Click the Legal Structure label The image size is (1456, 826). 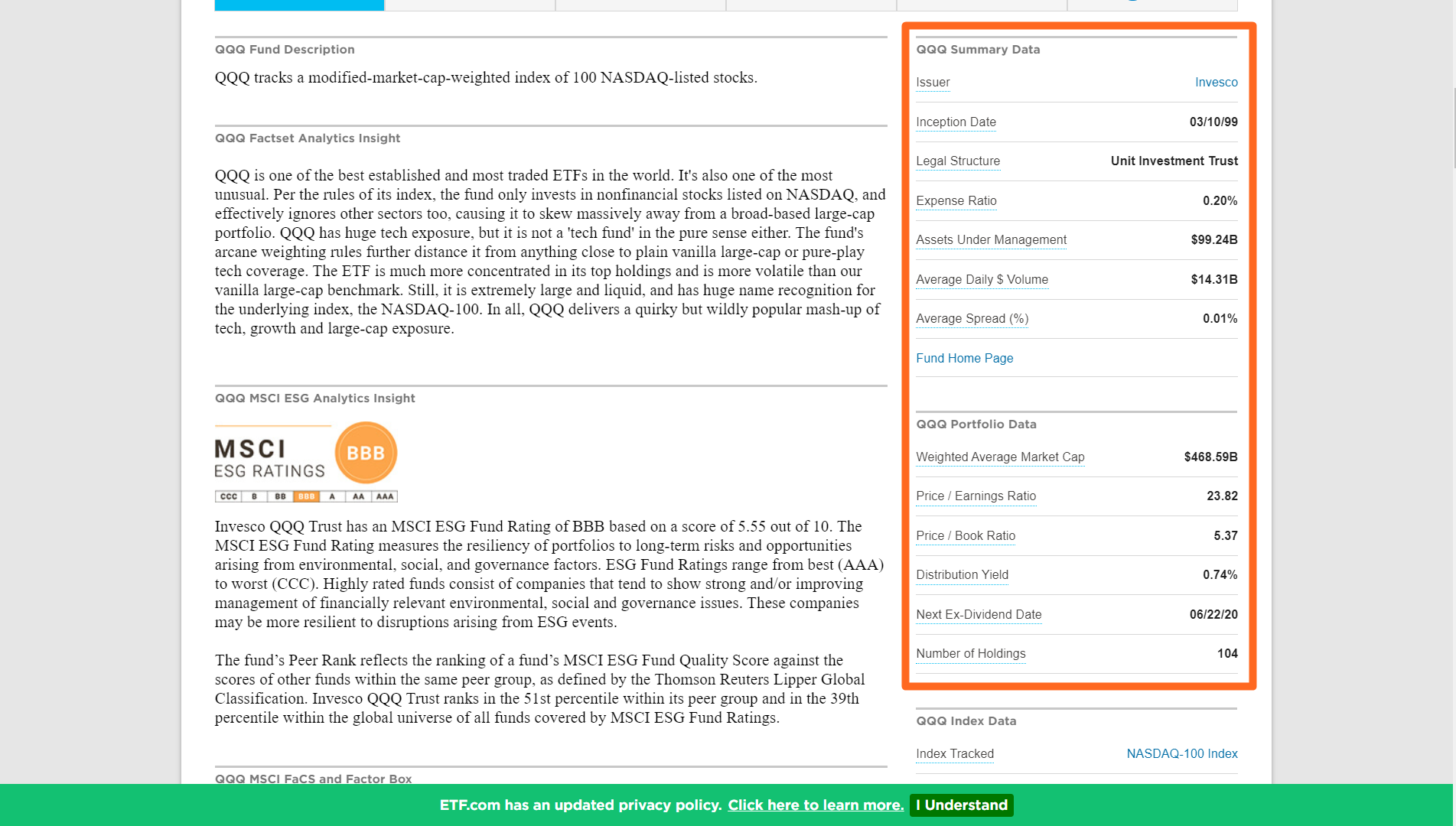(958, 161)
